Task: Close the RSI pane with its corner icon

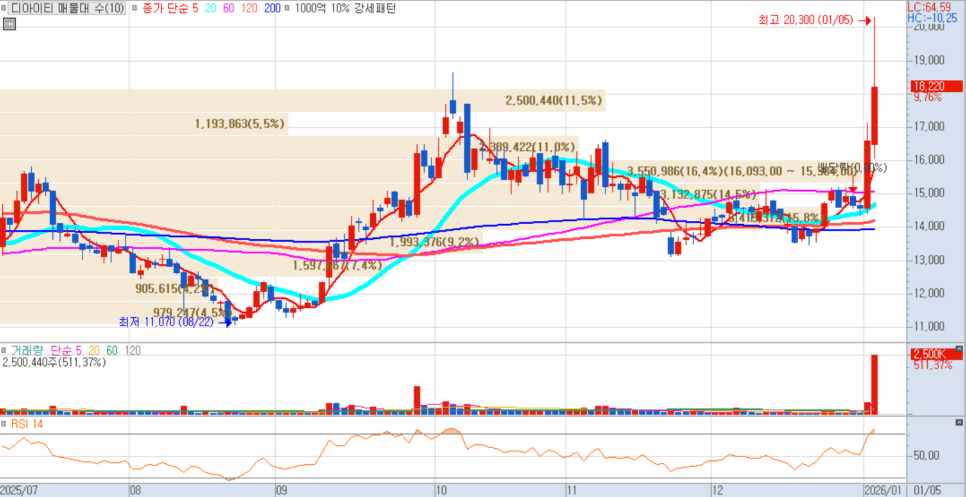Action: [x=959, y=423]
